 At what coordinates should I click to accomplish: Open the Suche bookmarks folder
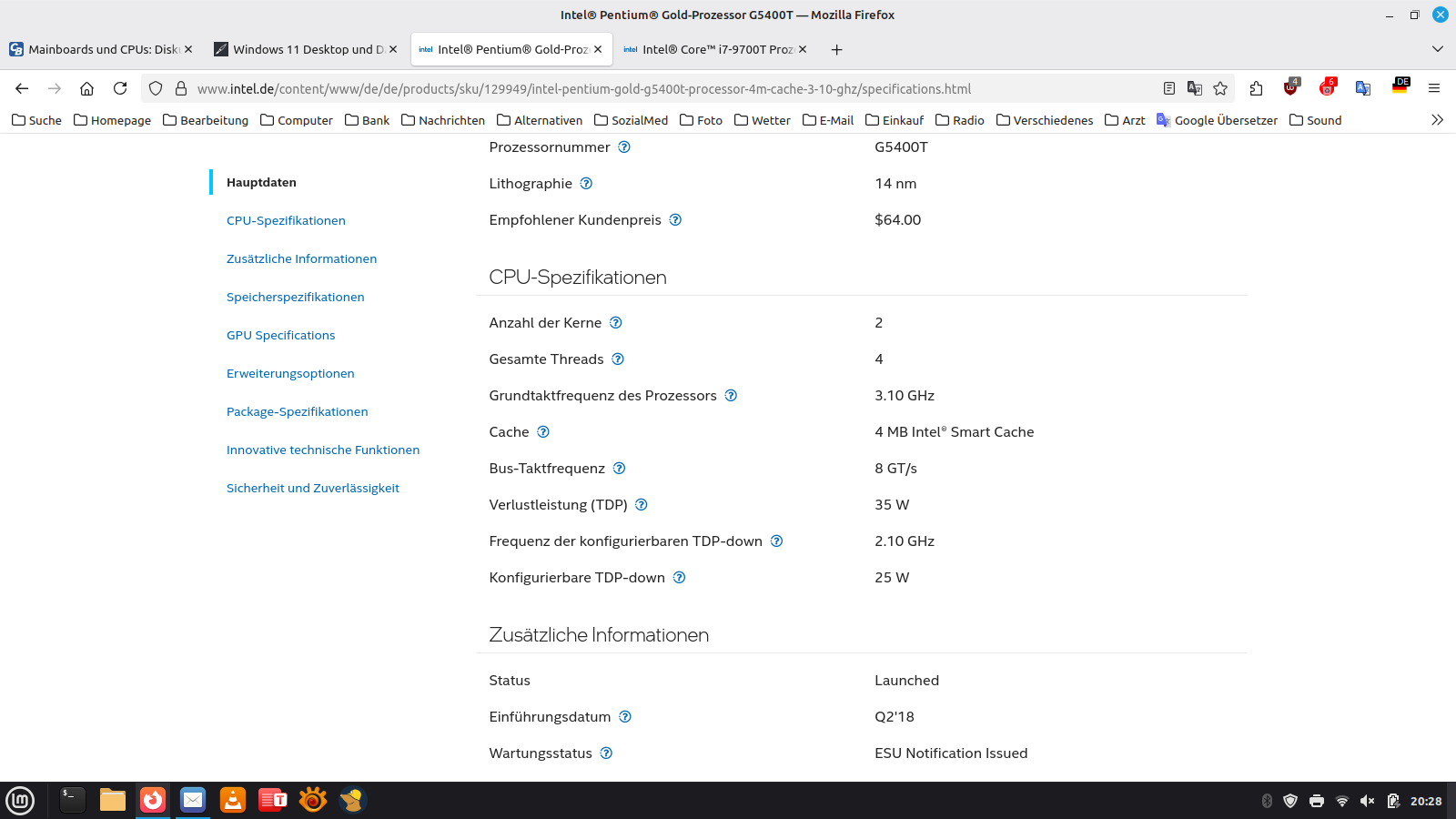pyautogui.click(x=36, y=120)
